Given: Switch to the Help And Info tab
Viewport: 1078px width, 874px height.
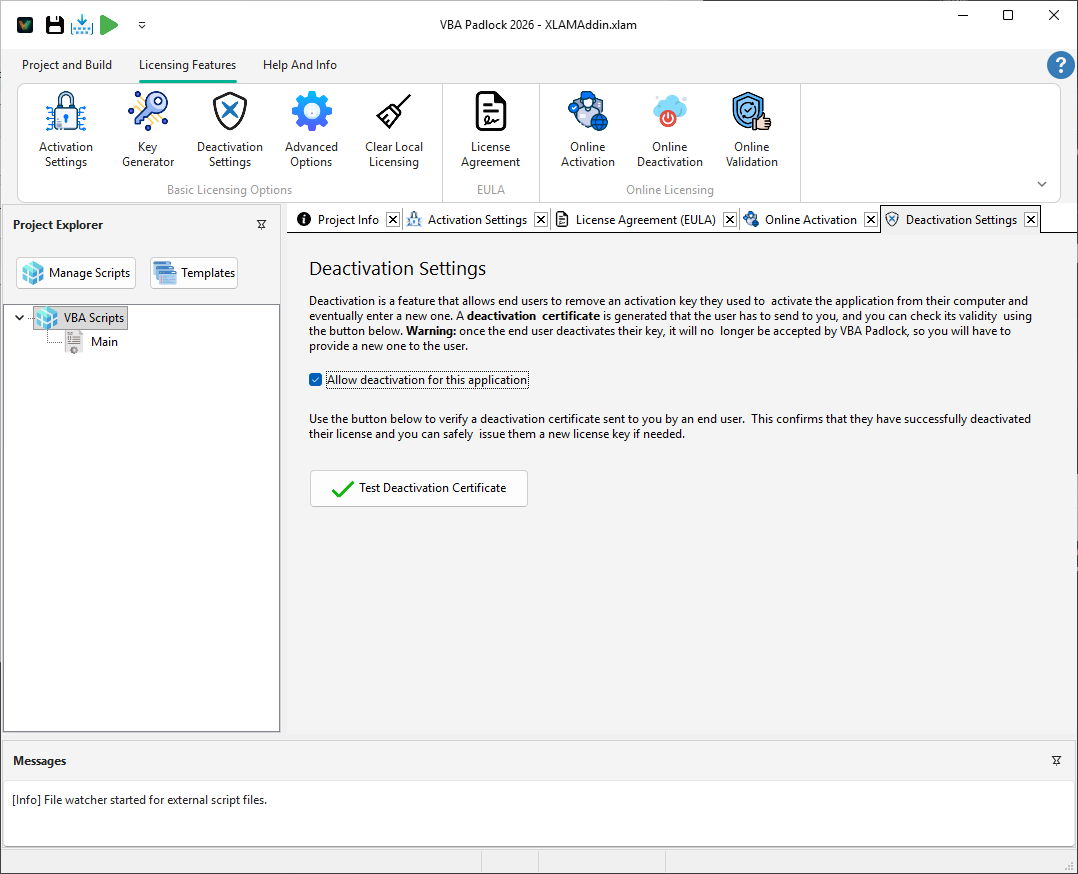Looking at the screenshot, I should click(299, 64).
